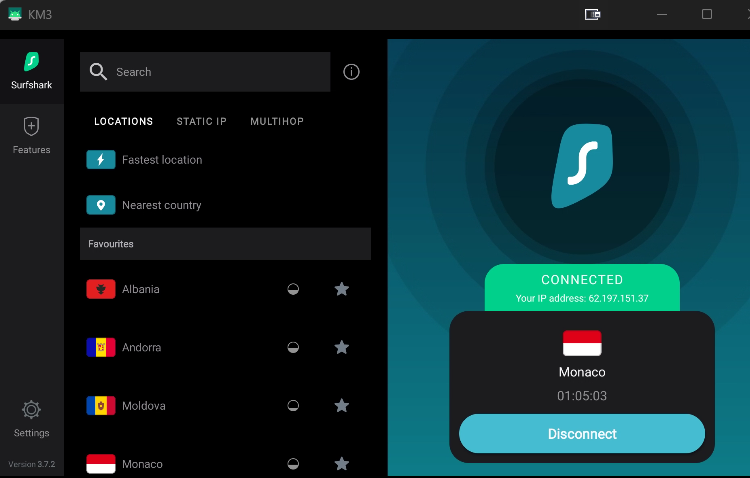Click in the Search field
The image size is (750, 478).
(205, 72)
